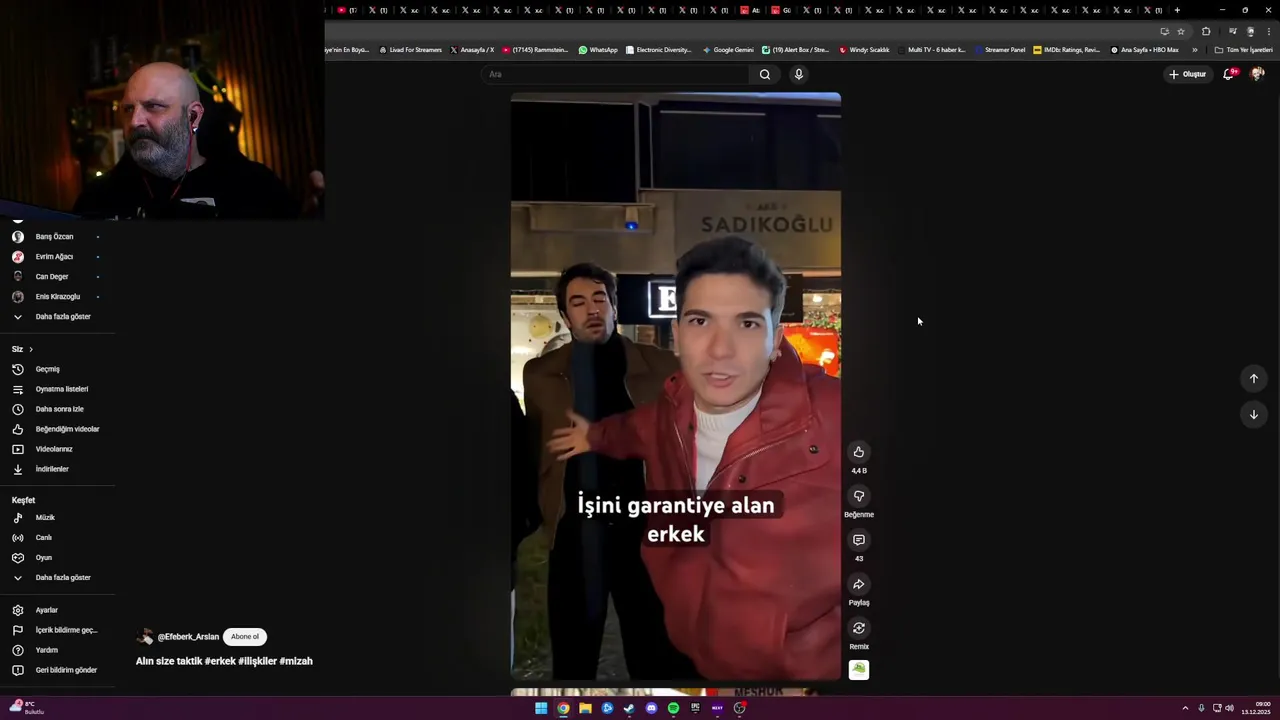Show hidden system tray icons
Viewport: 1280px width, 720px height.
[1185, 708]
